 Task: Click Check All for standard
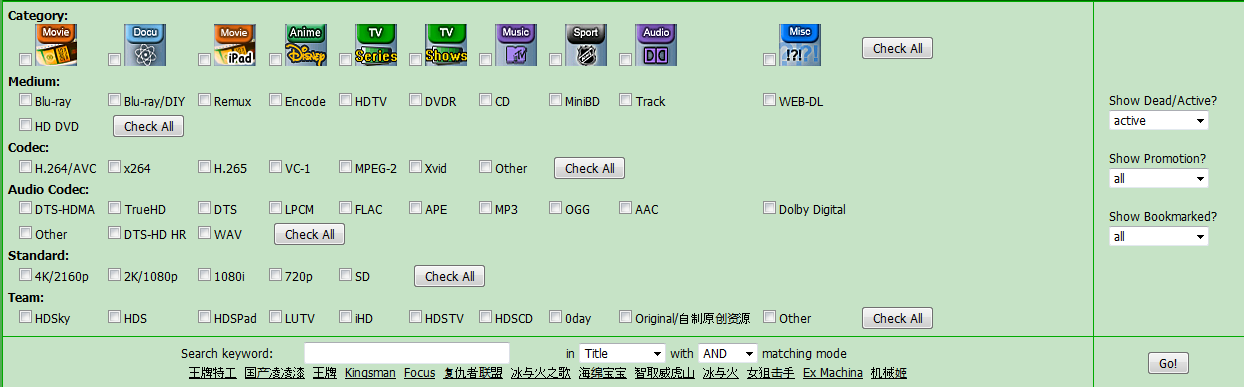[449, 276]
